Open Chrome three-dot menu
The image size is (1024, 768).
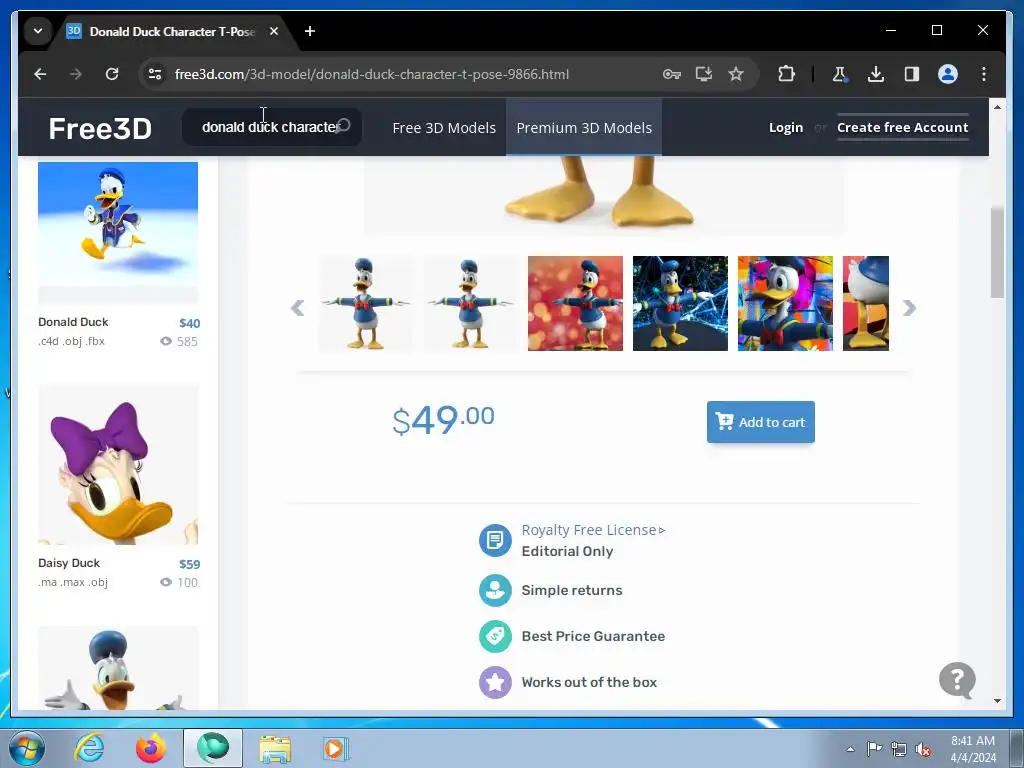[x=984, y=74]
